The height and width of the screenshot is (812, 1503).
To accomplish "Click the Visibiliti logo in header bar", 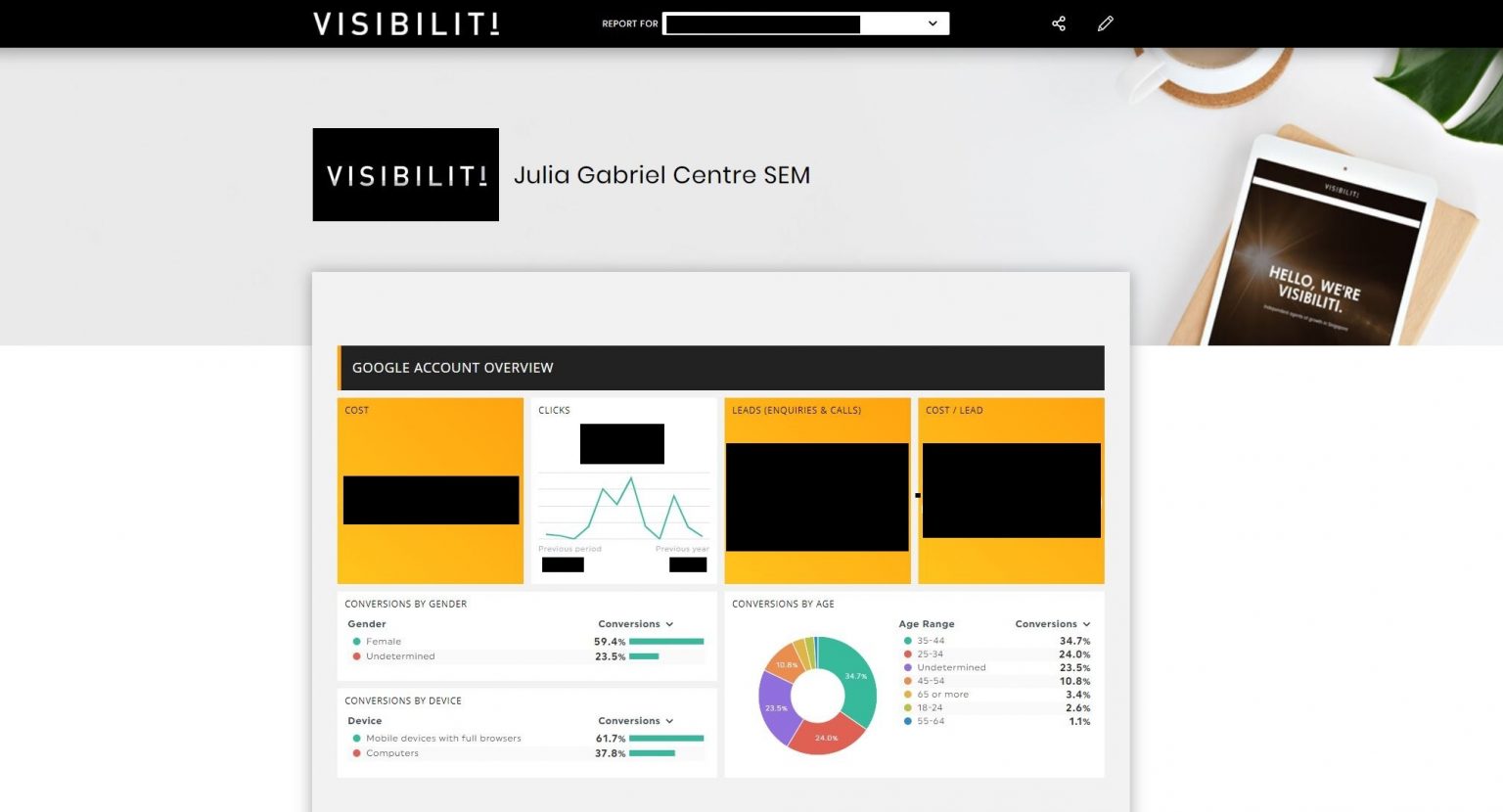I will pos(406,23).
